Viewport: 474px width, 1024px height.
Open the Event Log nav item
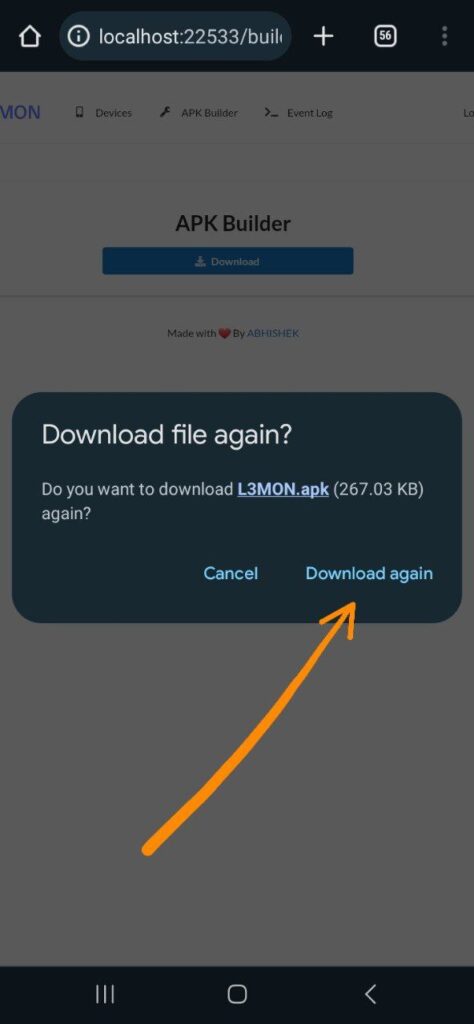[299, 112]
